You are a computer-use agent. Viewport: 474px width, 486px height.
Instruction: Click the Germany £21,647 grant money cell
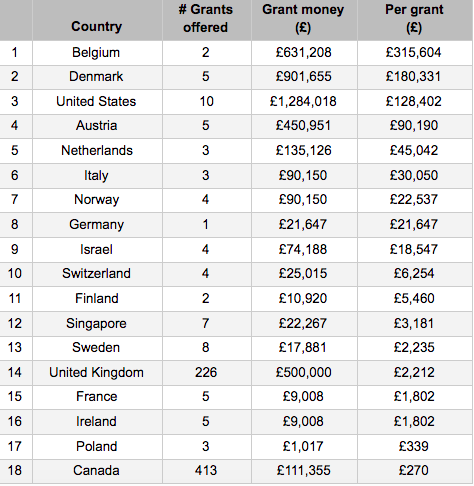(304, 225)
